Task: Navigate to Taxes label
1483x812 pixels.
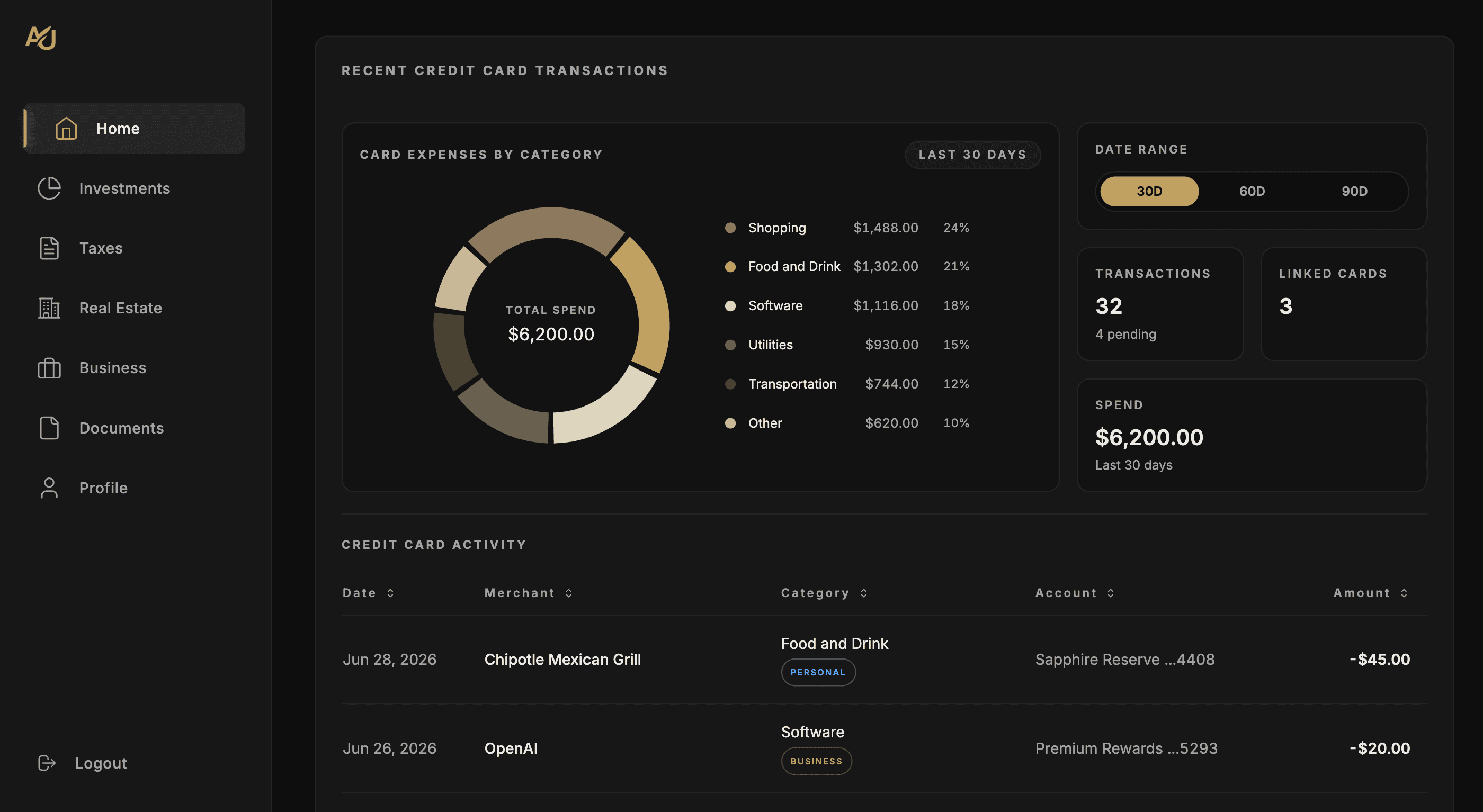Action: pyautogui.click(x=101, y=248)
